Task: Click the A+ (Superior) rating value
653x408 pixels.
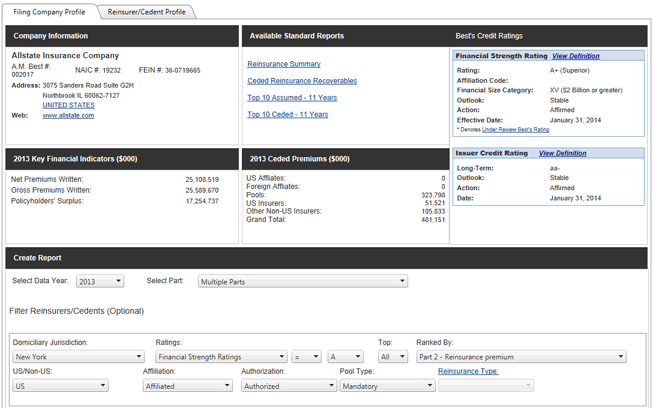Action: pyautogui.click(x=570, y=70)
